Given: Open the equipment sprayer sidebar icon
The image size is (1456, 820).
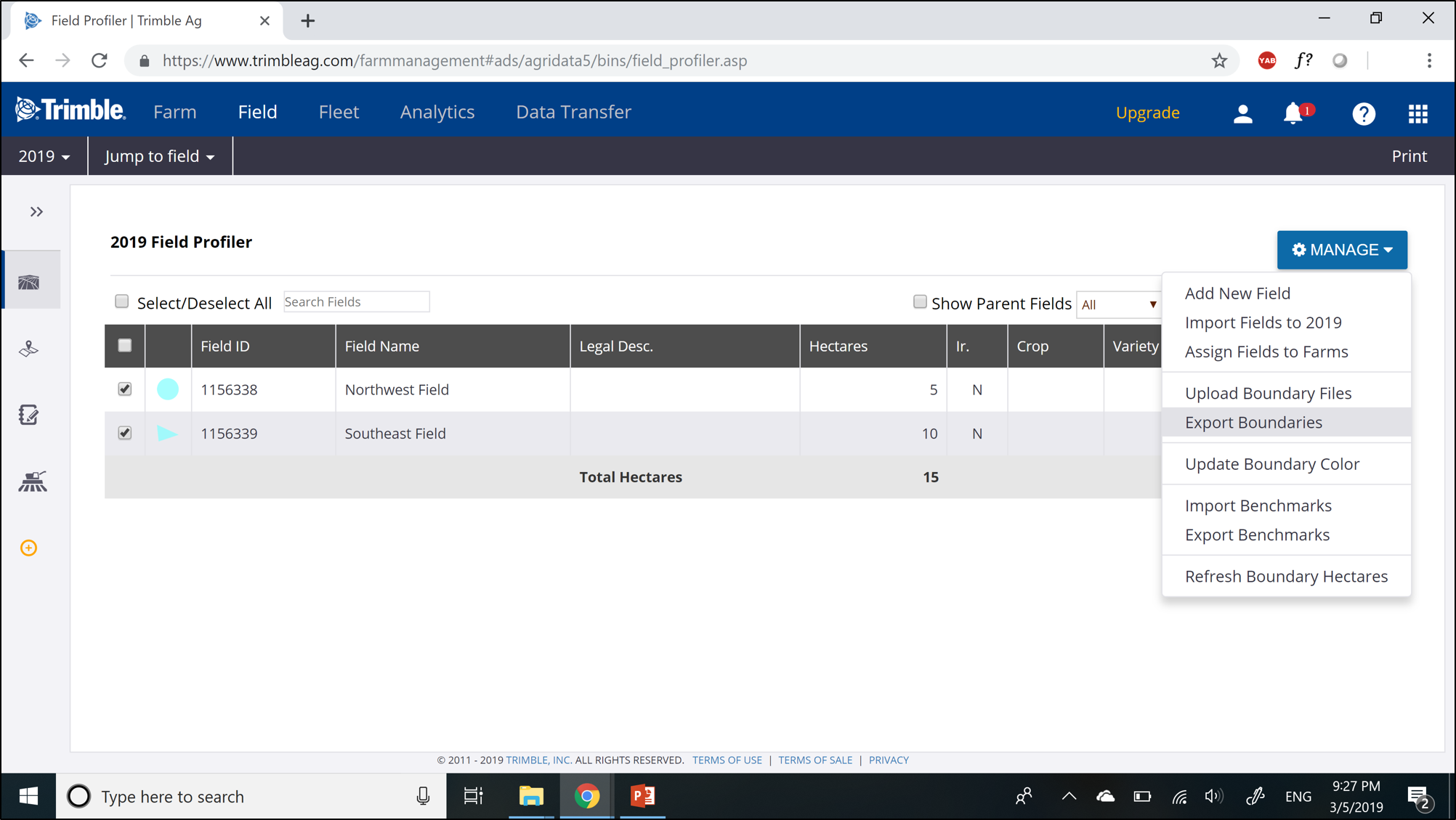Looking at the screenshot, I should pyautogui.click(x=32, y=481).
